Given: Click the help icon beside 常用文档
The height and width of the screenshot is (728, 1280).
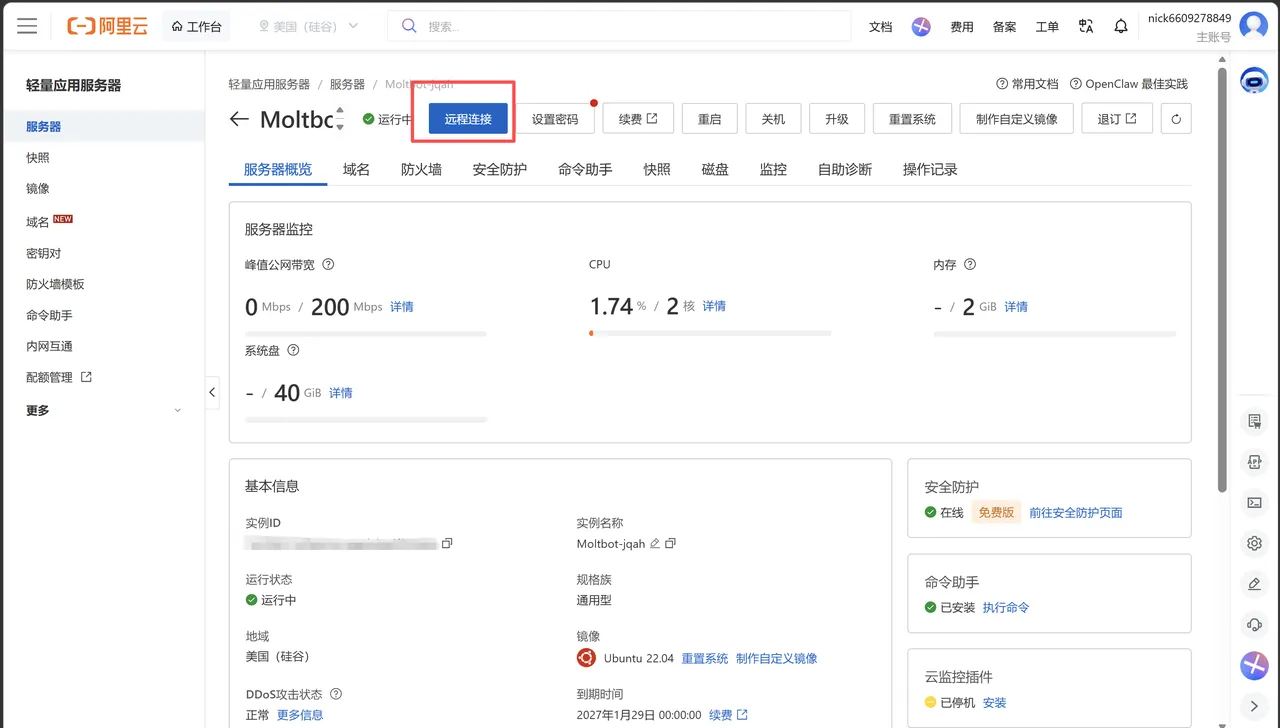Looking at the screenshot, I should point(1002,84).
